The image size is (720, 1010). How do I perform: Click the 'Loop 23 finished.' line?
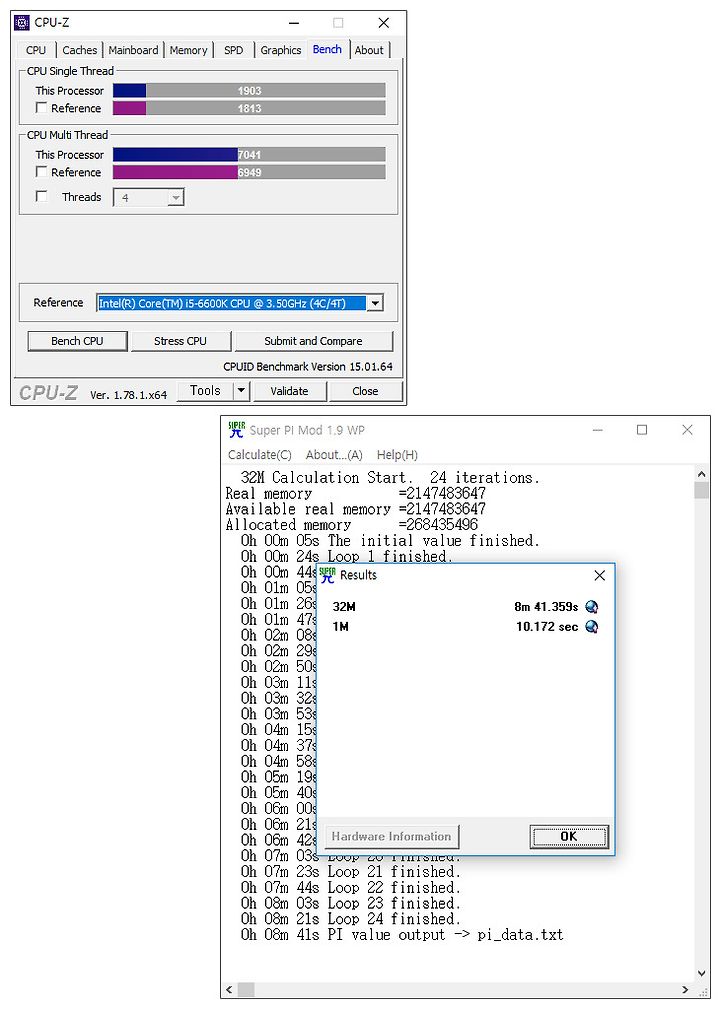(350, 904)
